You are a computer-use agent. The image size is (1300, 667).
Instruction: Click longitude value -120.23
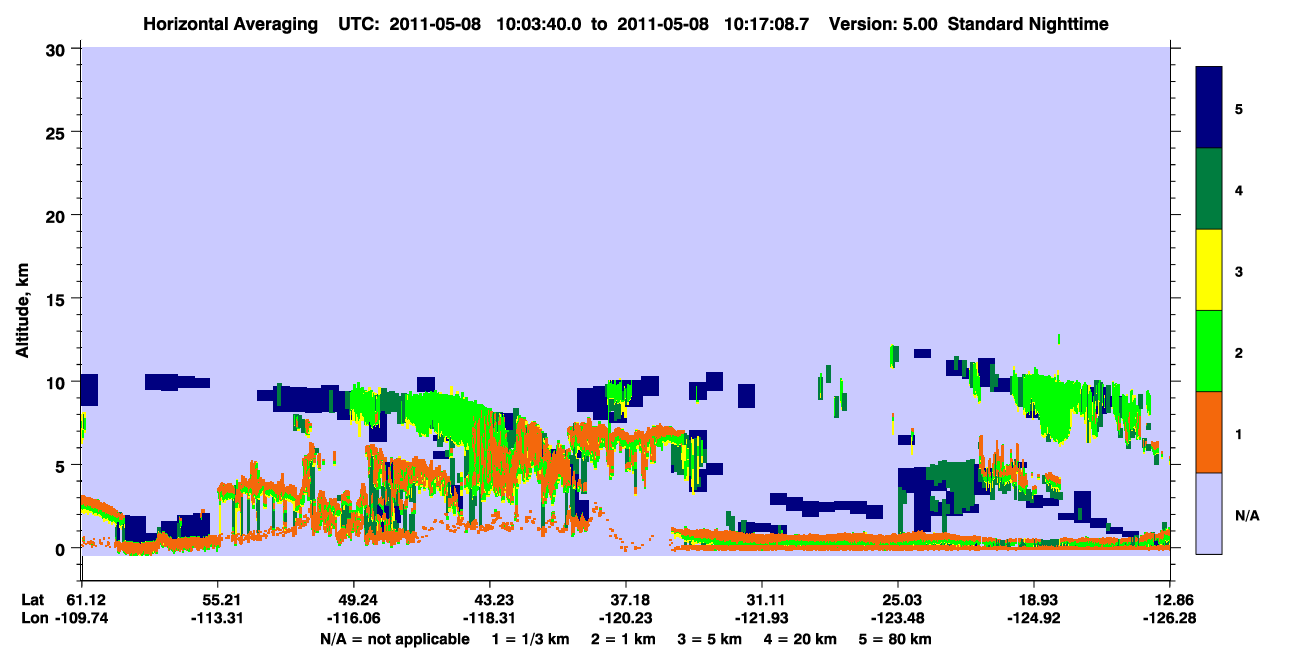pos(626,617)
